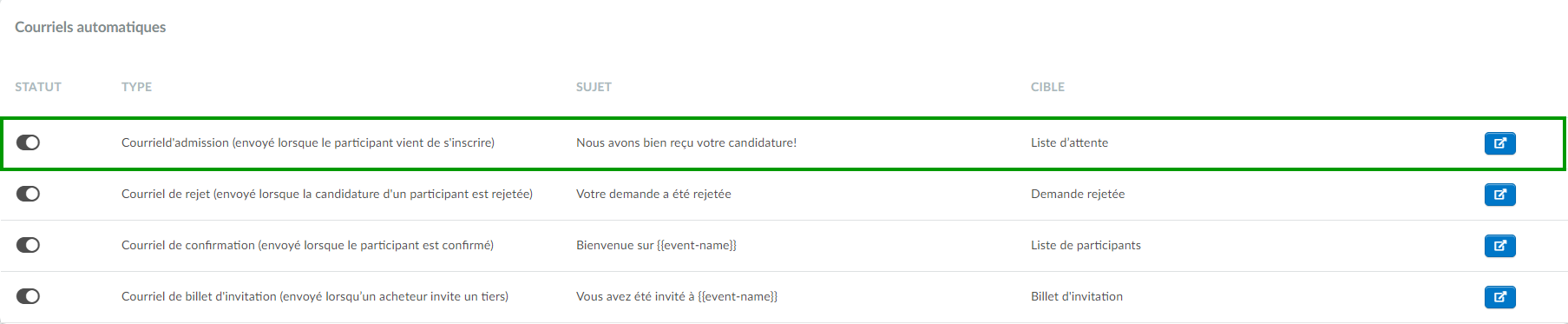Click subject 'Bienvenue sur {{event-name}}'

point(656,245)
